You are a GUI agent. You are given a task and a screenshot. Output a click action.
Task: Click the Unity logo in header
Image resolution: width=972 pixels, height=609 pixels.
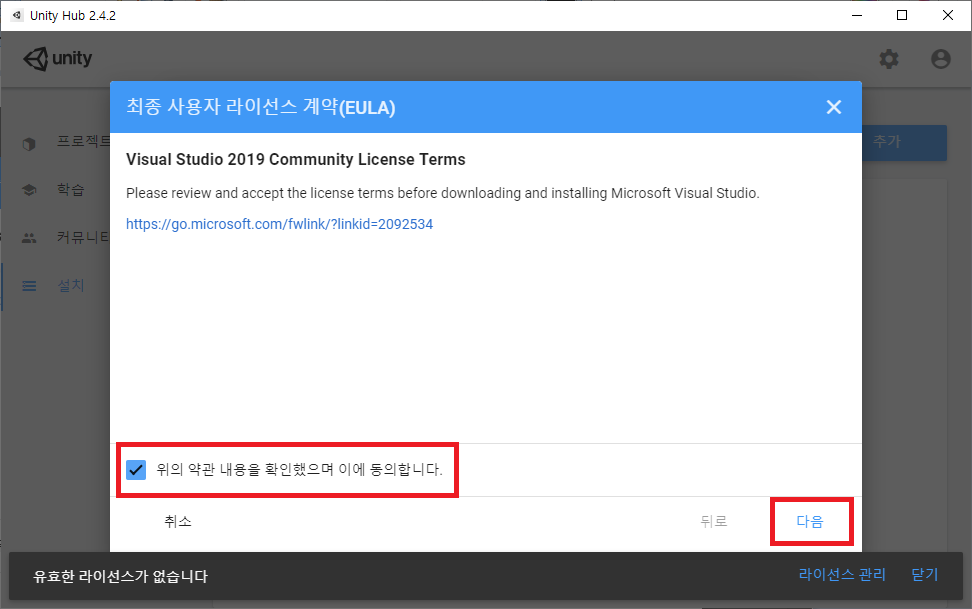pos(58,59)
